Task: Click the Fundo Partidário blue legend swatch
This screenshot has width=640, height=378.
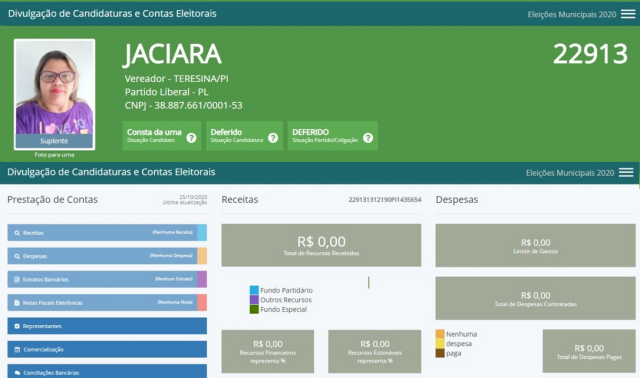Action: (x=254, y=290)
